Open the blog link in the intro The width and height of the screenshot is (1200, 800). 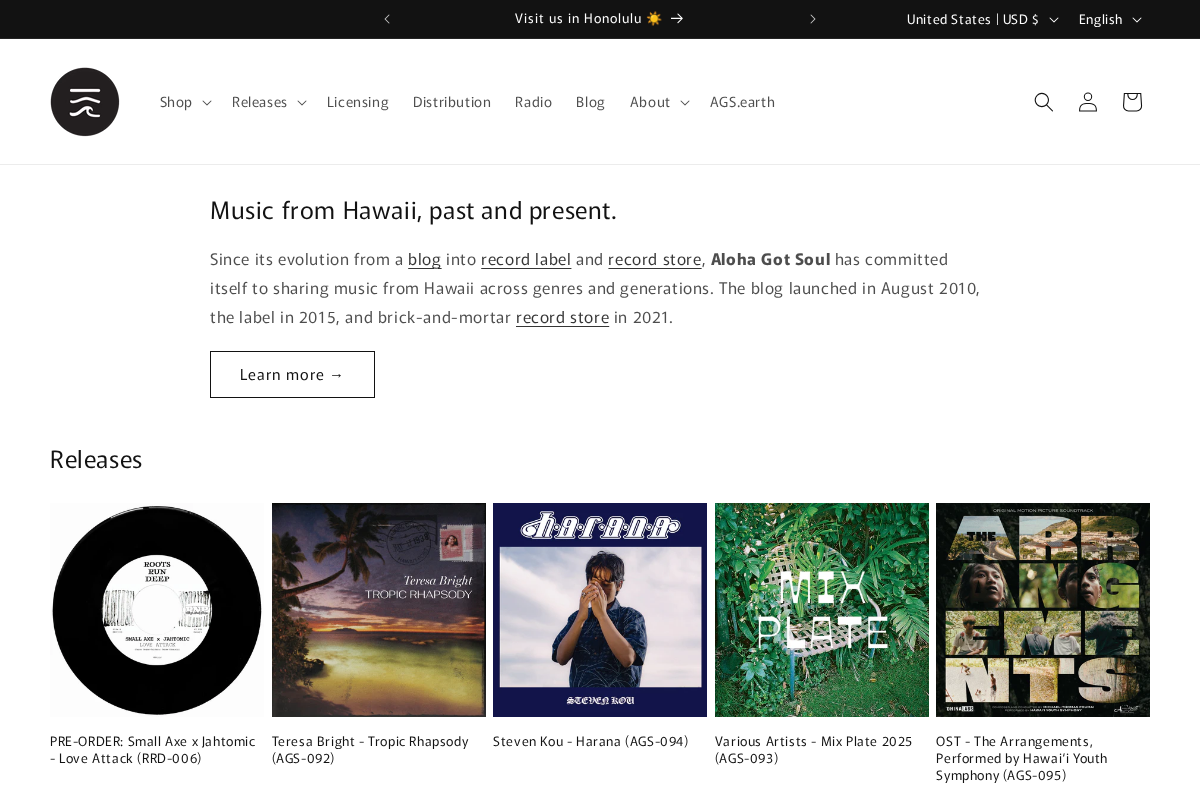pyautogui.click(x=424, y=259)
